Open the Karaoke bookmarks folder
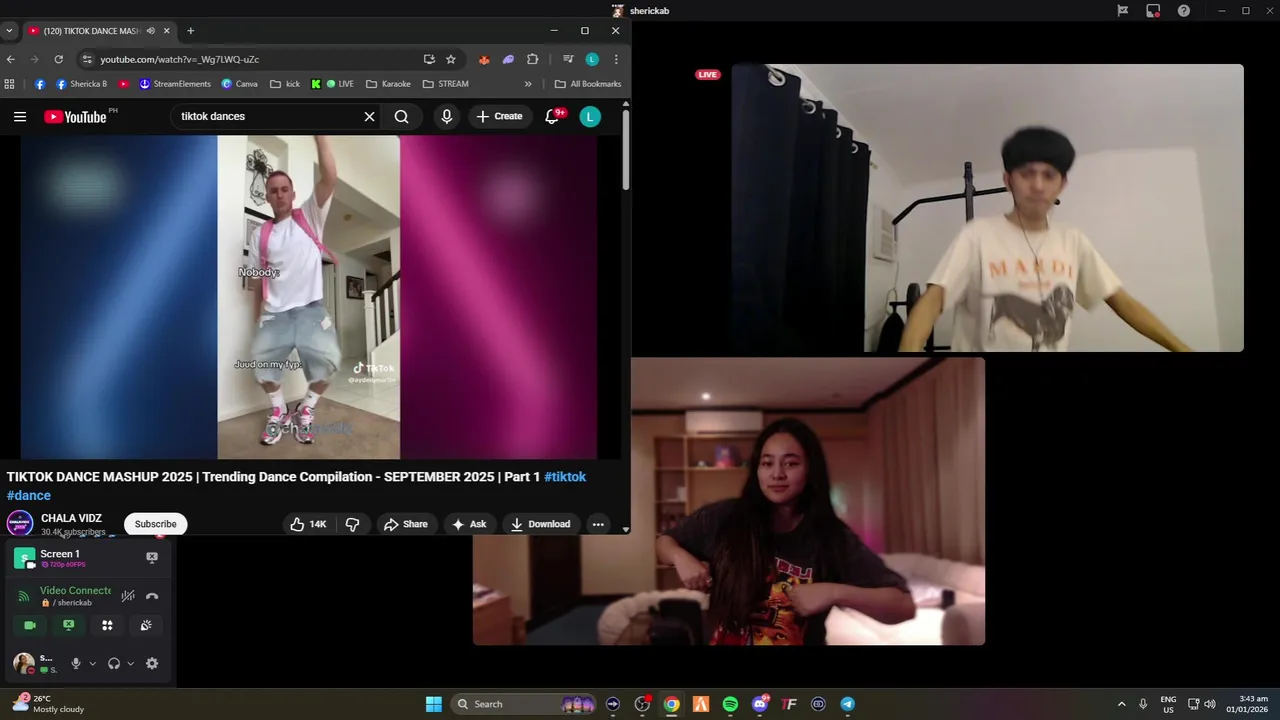The image size is (1280, 720). click(388, 84)
